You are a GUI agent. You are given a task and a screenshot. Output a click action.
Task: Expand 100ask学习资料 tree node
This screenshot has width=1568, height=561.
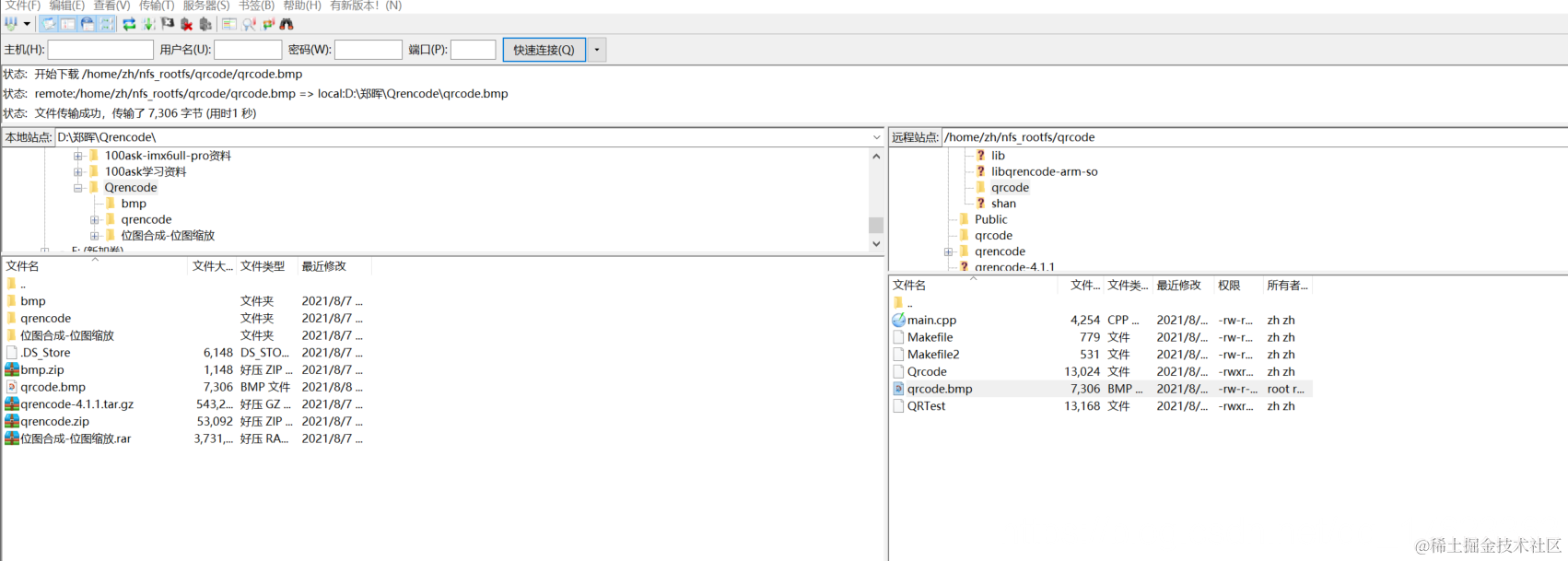point(78,171)
